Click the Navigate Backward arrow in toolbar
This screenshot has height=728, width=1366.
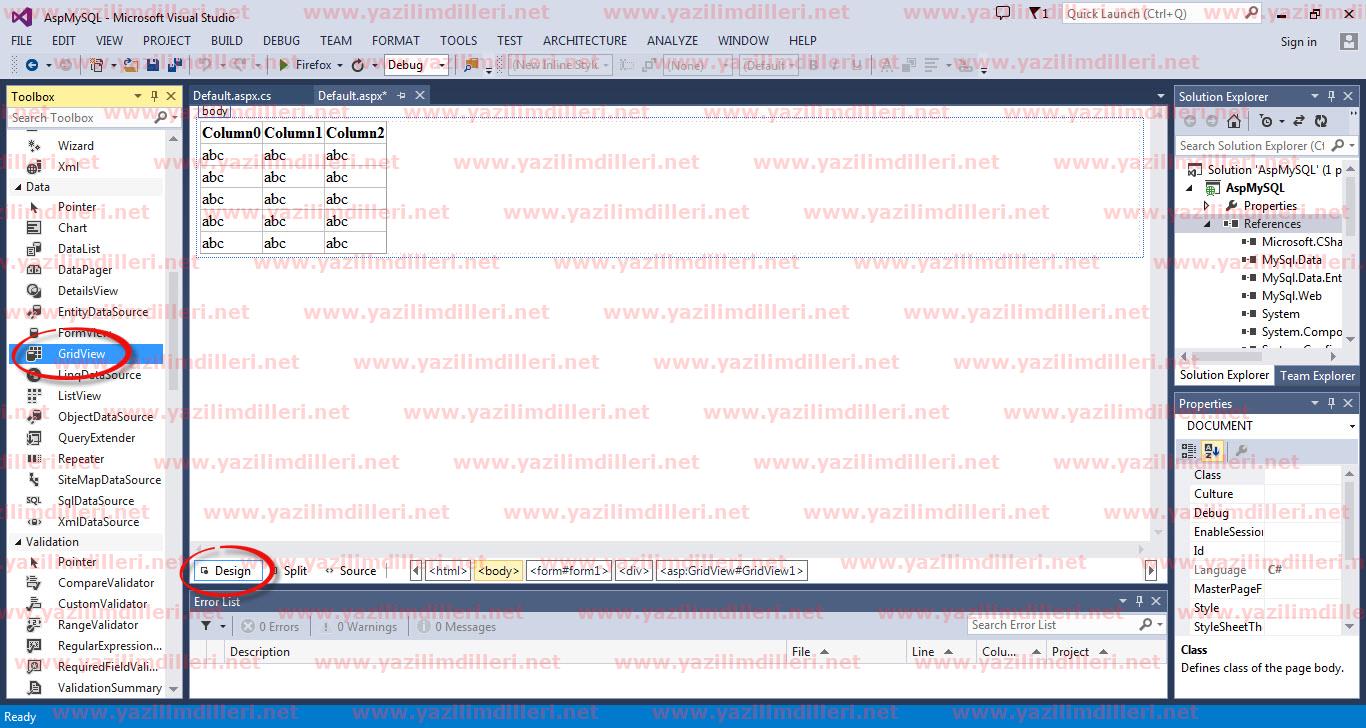click(x=32, y=65)
